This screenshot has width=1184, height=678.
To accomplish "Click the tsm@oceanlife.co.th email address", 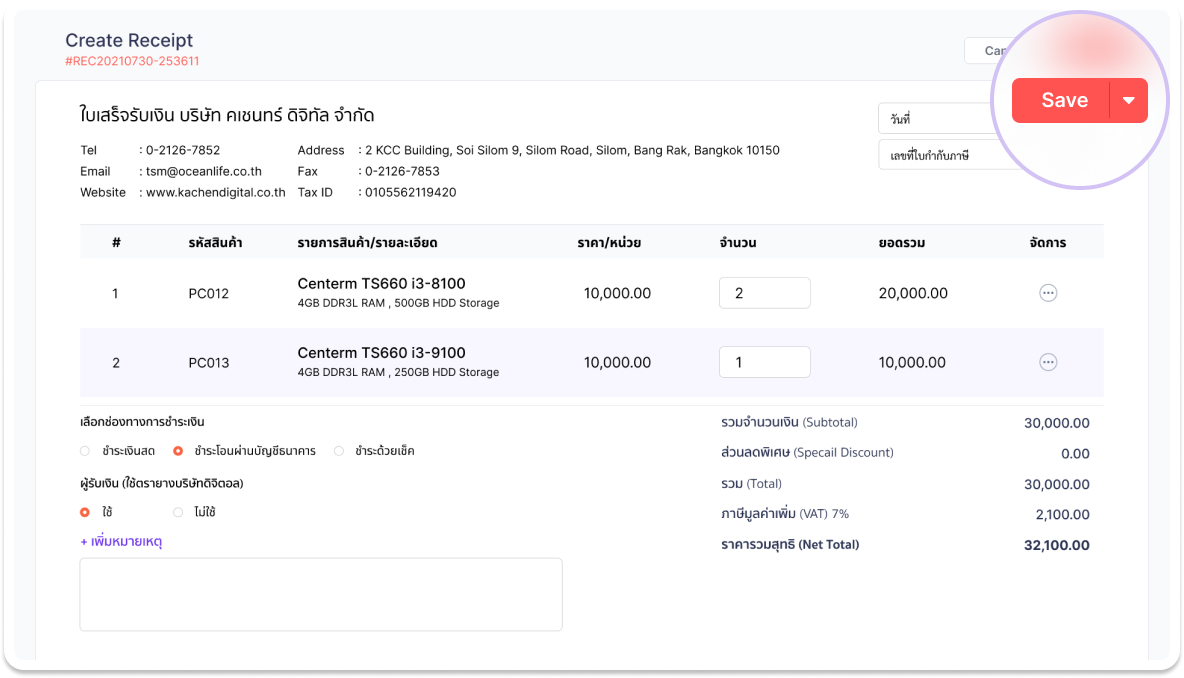I will click(203, 171).
